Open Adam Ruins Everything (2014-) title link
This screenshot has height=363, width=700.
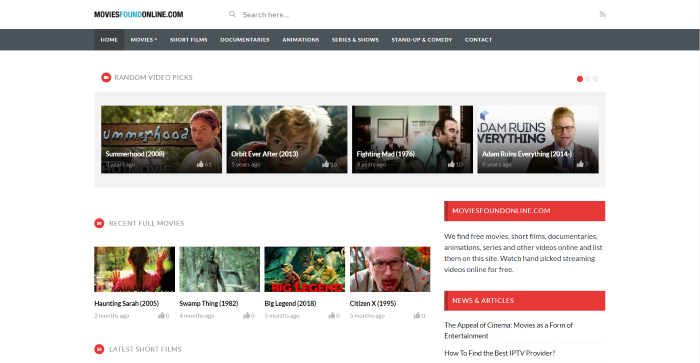527,154
